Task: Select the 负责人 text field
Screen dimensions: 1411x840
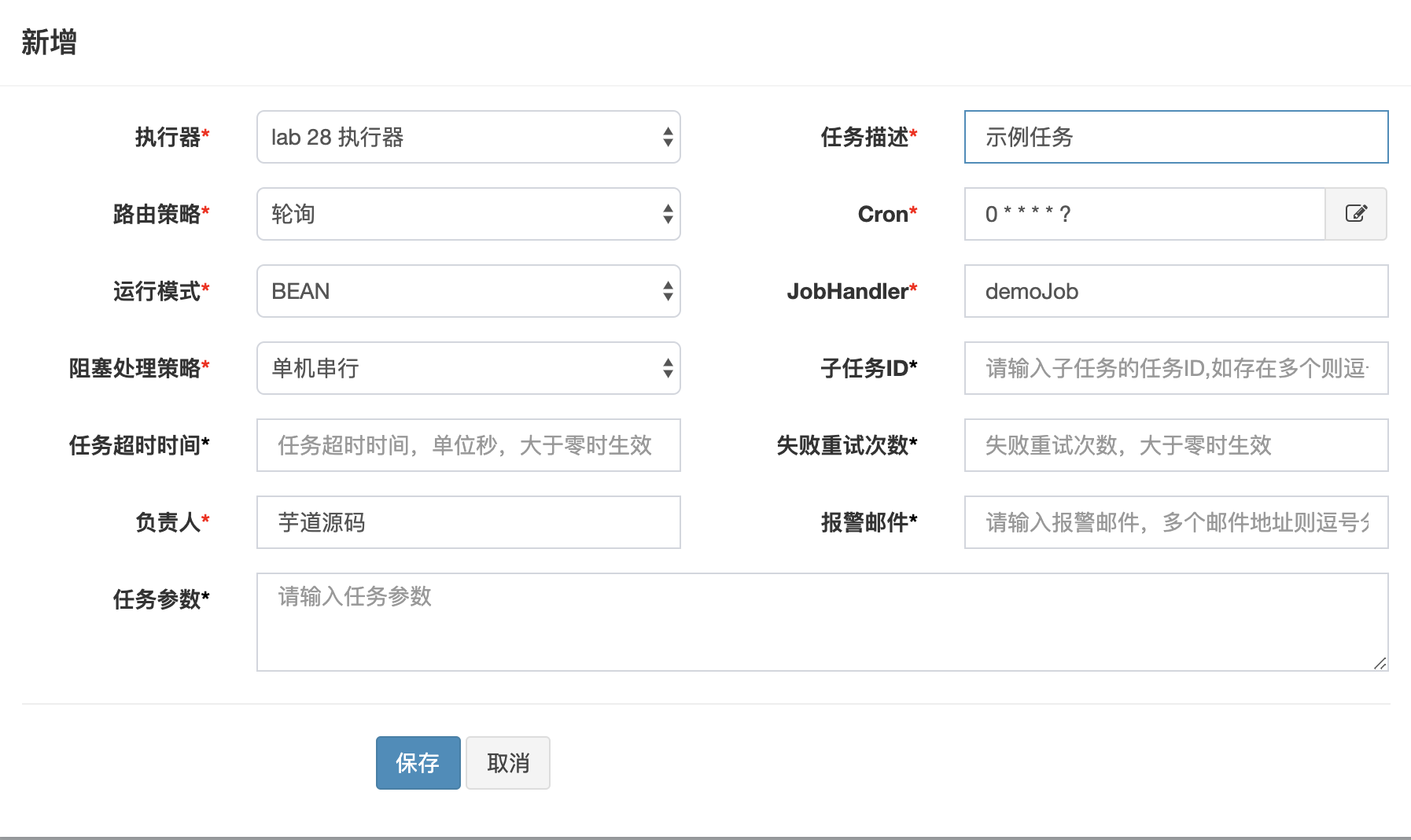Action: (x=468, y=522)
